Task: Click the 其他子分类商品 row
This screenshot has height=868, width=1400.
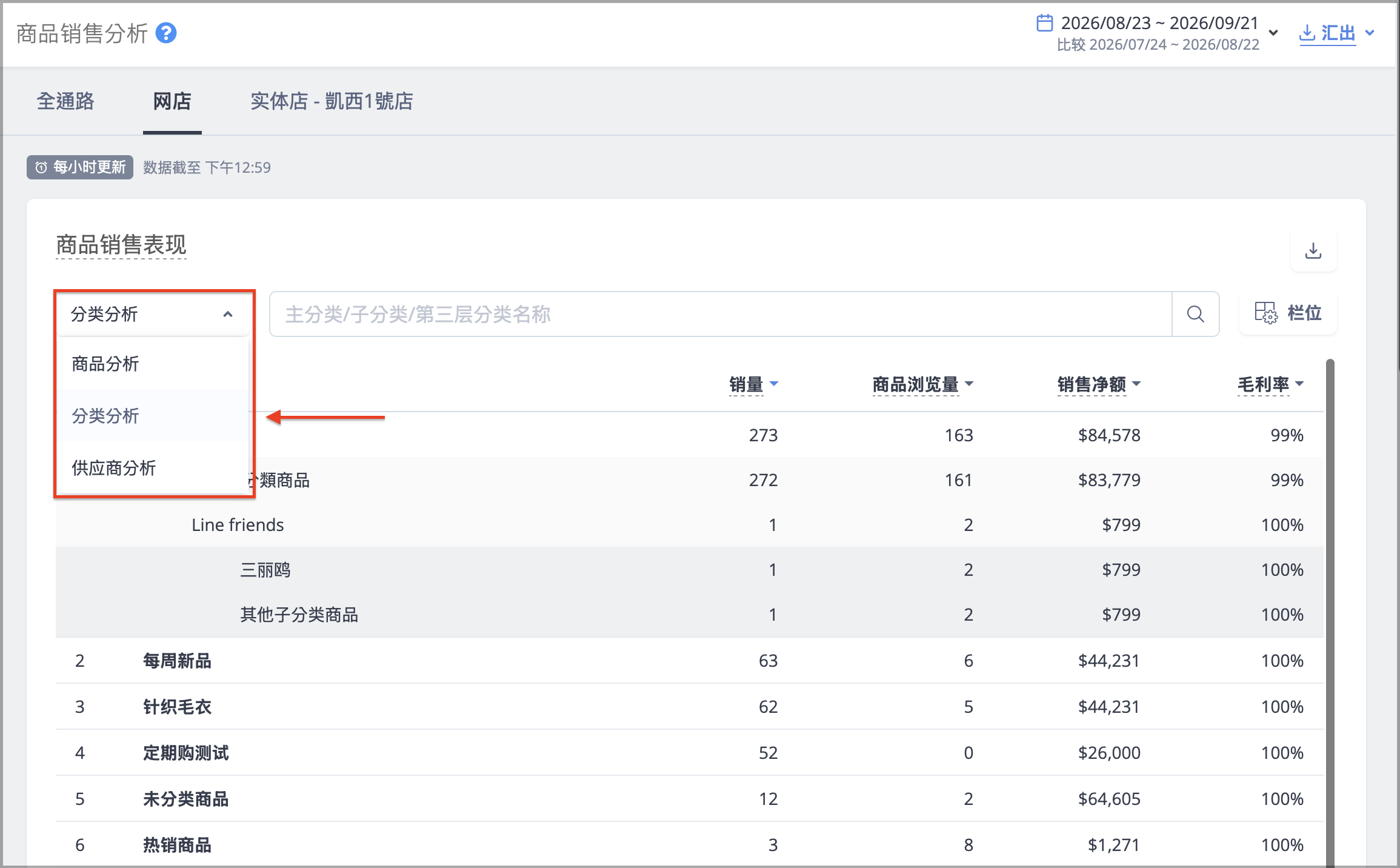Action: [x=690, y=615]
